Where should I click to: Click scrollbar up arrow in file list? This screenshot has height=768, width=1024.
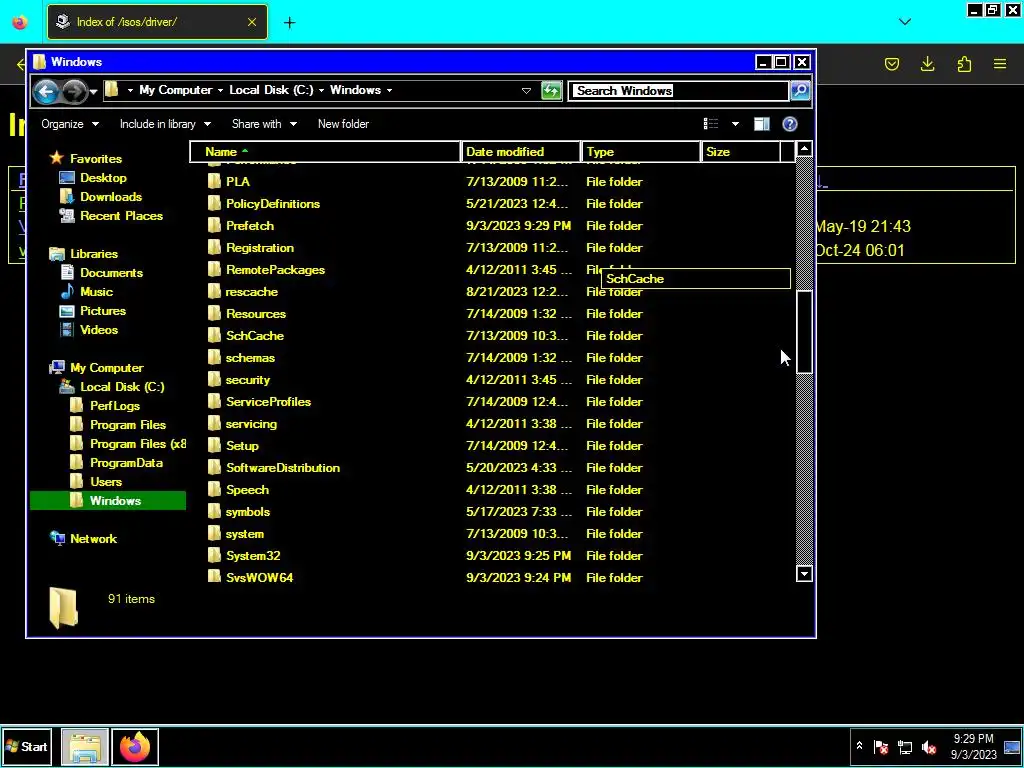pyautogui.click(x=805, y=150)
